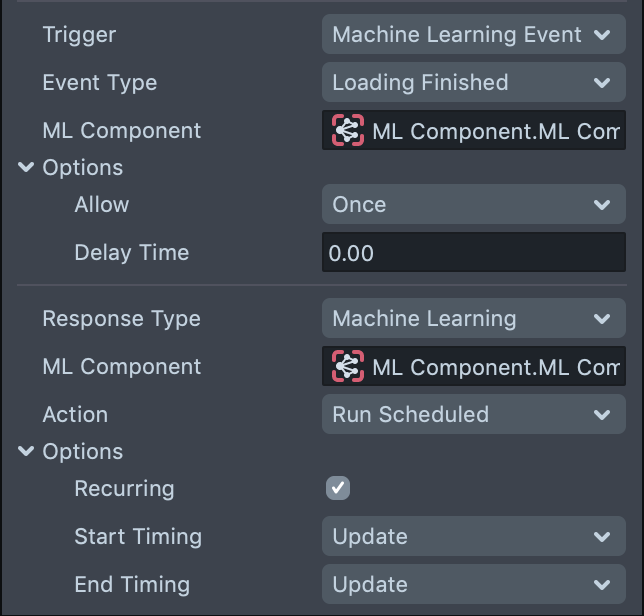
Task: Click the Delay Time input field
Action: click(473, 253)
